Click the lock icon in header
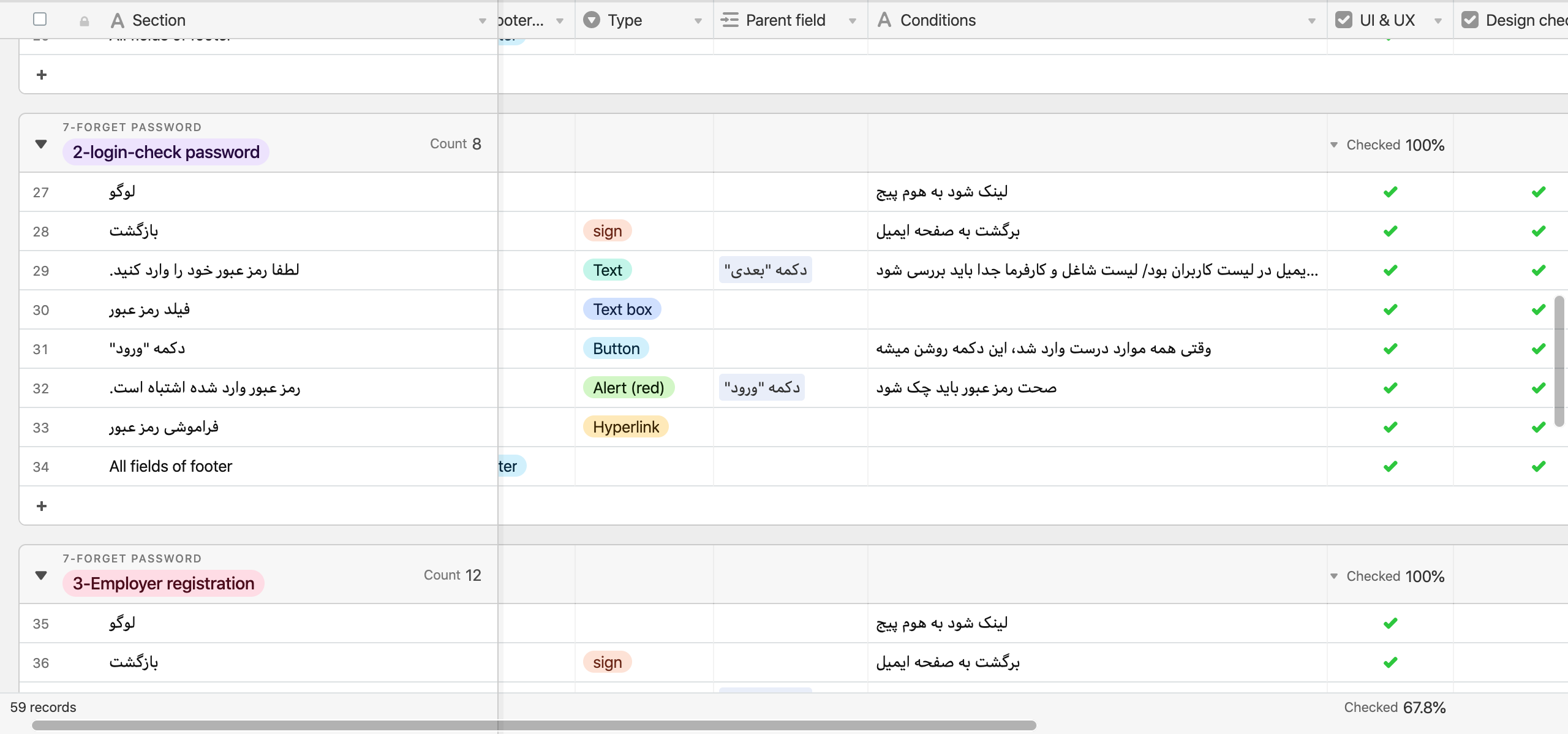The image size is (1568, 734). pos(85,21)
